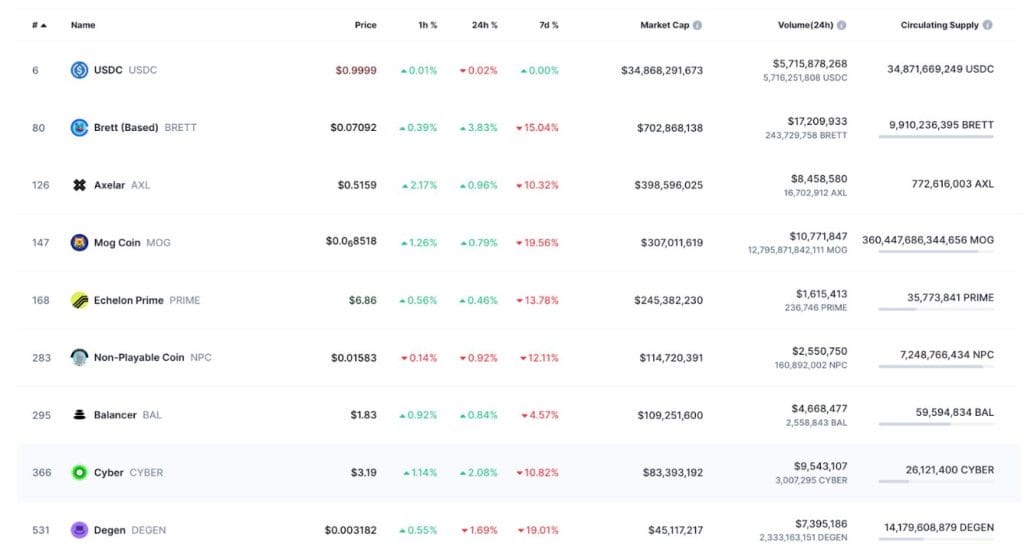The image size is (1024, 560).
Task: Click the PRIME circulating supply progress bar
Action: point(936,309)
